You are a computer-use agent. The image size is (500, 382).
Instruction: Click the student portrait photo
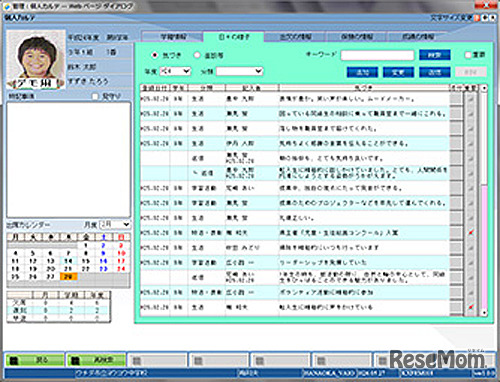36,59
